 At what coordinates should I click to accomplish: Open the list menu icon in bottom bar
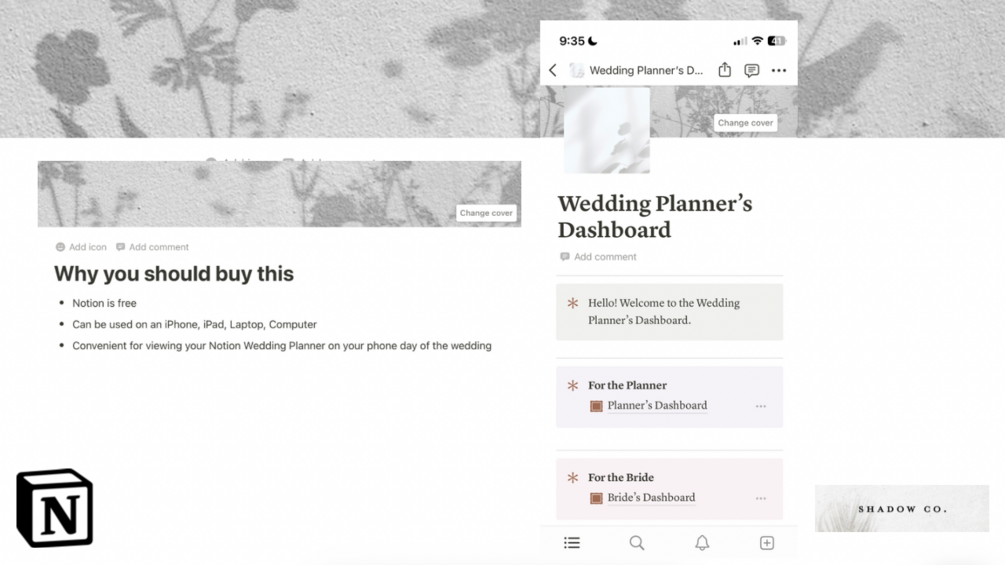572,543
